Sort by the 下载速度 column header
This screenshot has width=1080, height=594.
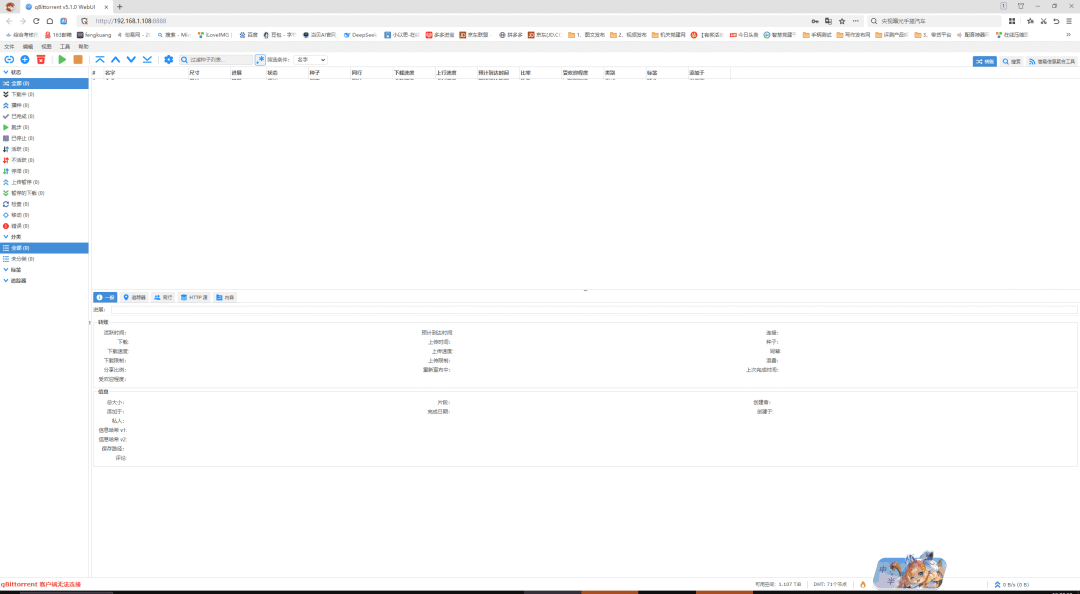(413, 72)
